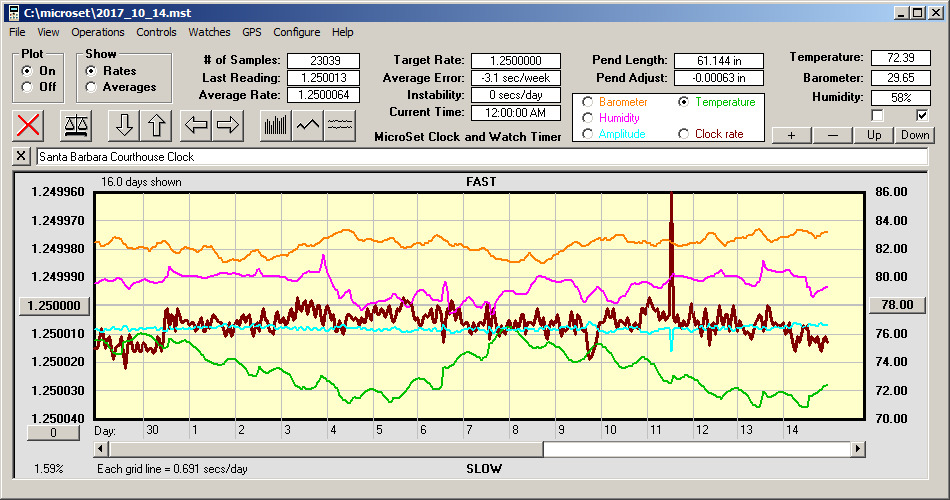Click the wavy lines graph icon

(339, 125)
